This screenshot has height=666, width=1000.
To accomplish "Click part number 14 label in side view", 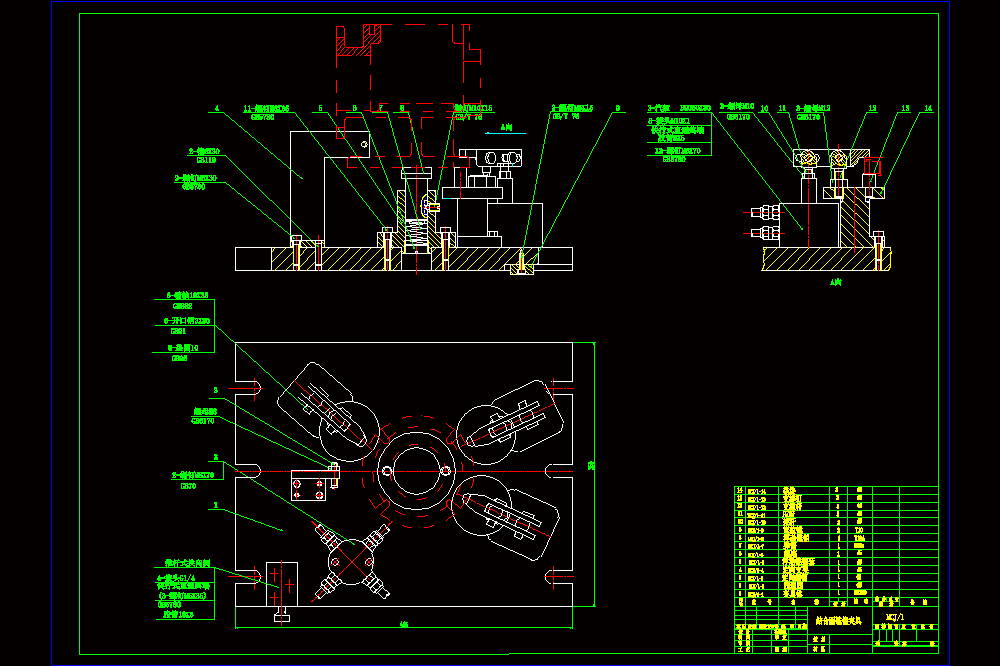I will (928, 108).
